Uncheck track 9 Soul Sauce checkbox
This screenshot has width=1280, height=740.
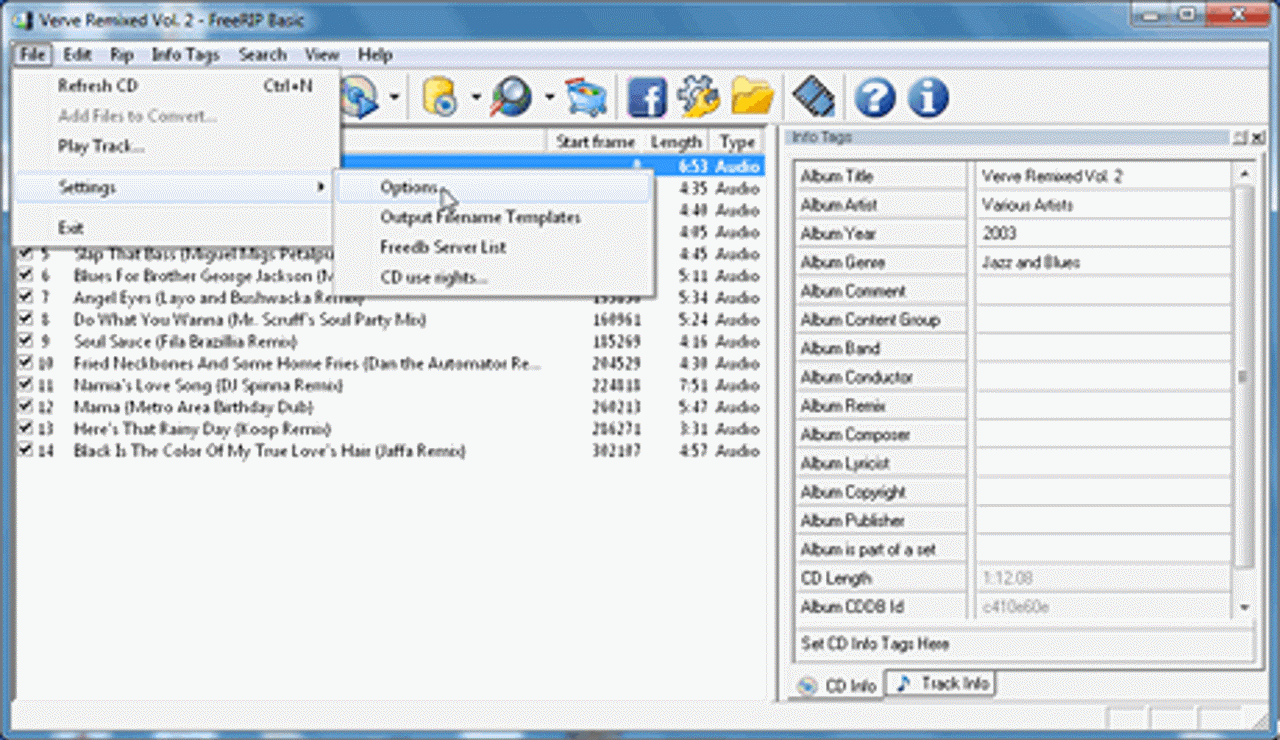point(27,342)
